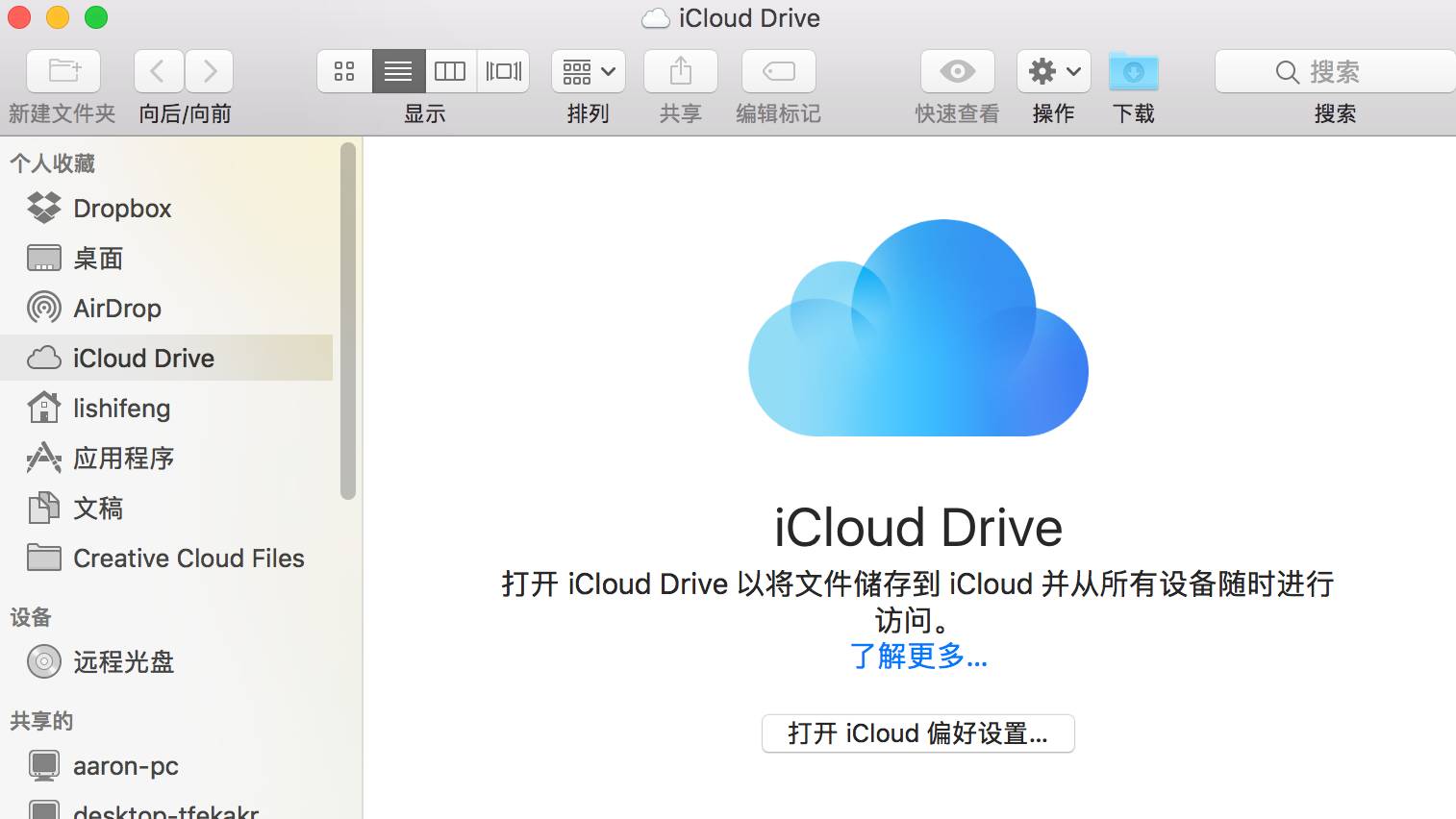Switch to list view
This screenshot has width=1456, height=819.
[x=398, y=71]
